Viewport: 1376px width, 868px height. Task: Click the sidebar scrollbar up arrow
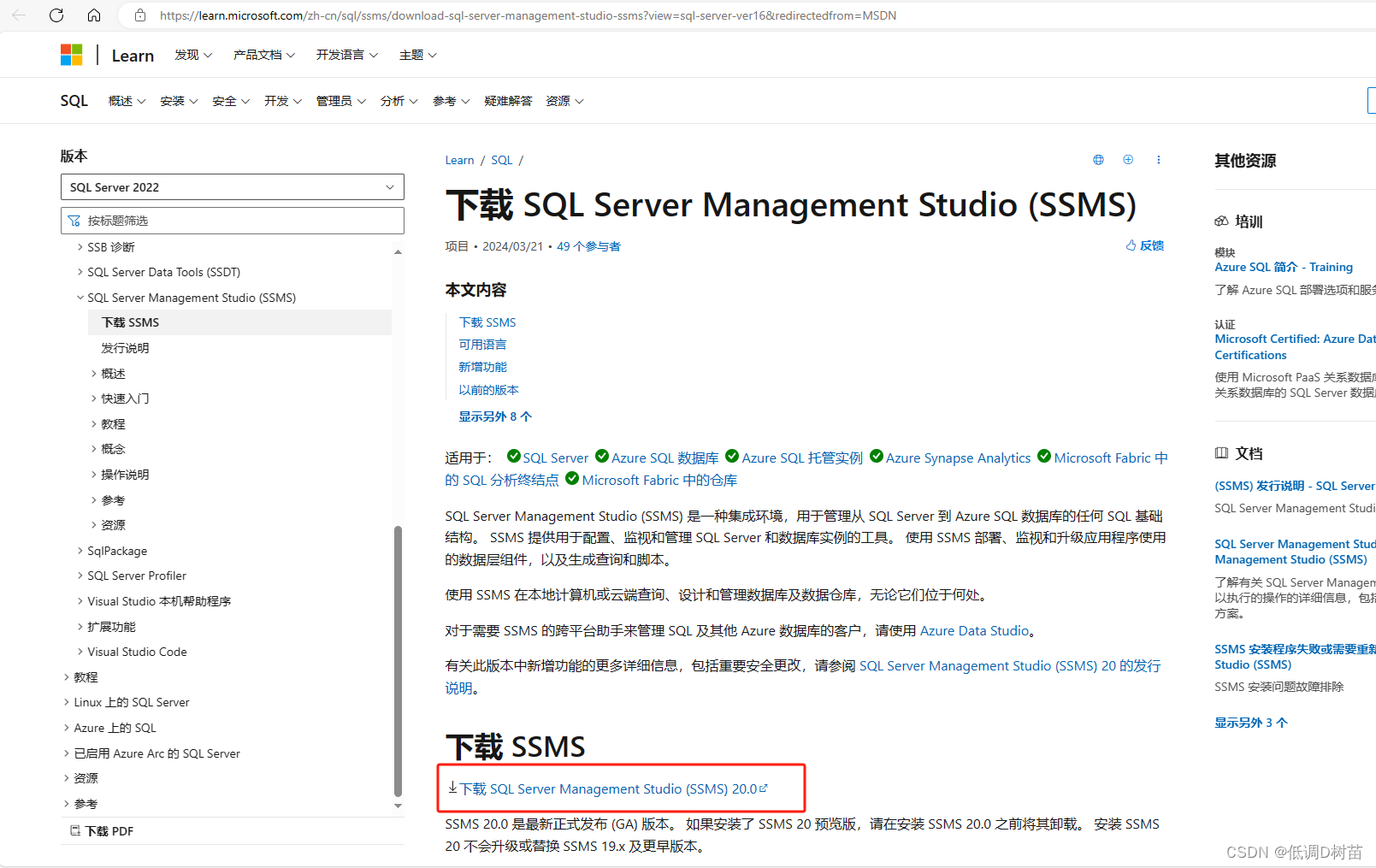coord(398,251)
